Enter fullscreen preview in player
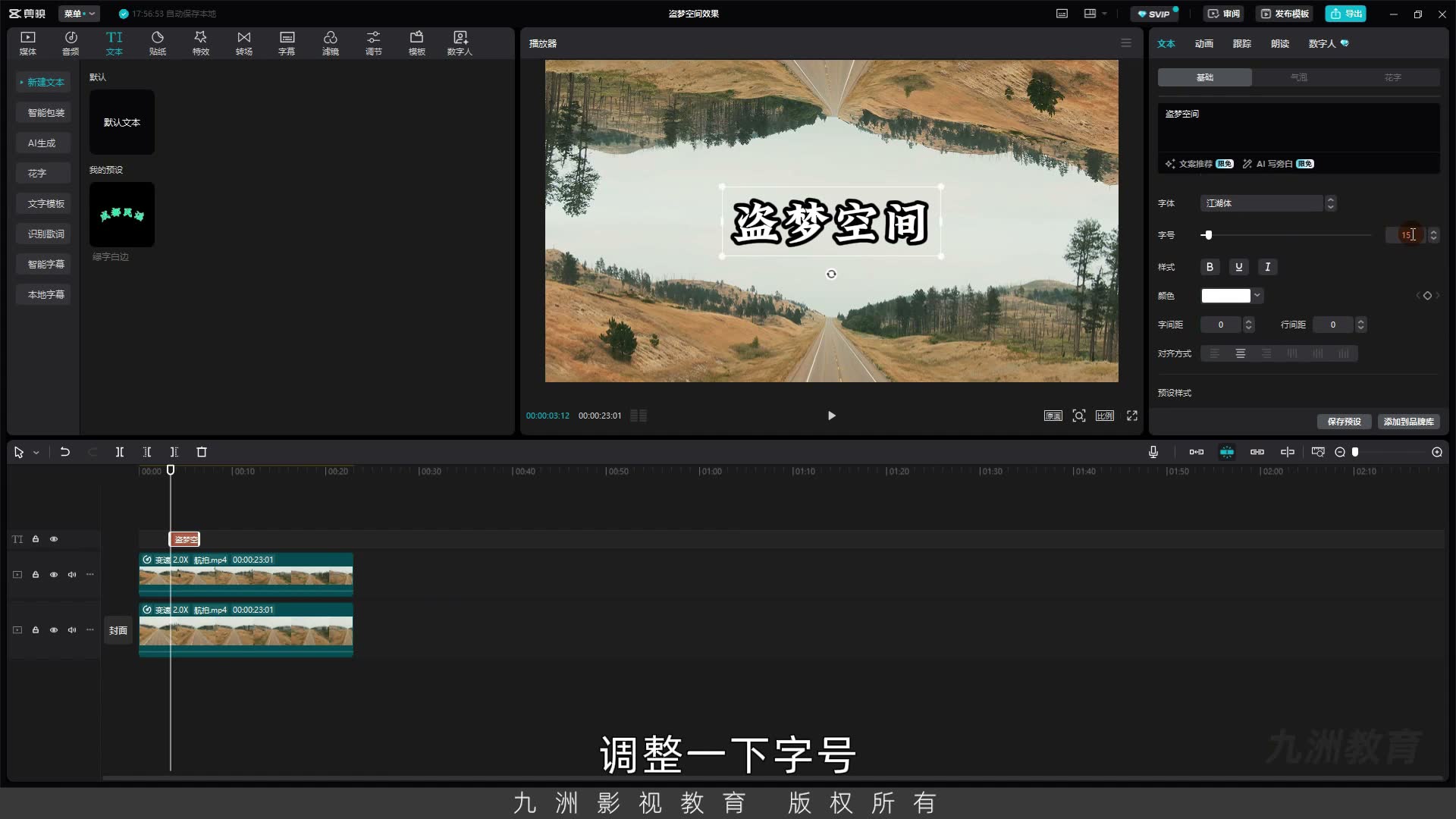This screenshot has width=1456, height=819. point(1132,416)
